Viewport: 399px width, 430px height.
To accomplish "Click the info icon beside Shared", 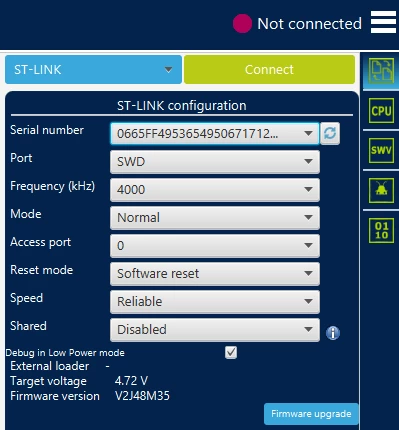I will click(333, 333).
